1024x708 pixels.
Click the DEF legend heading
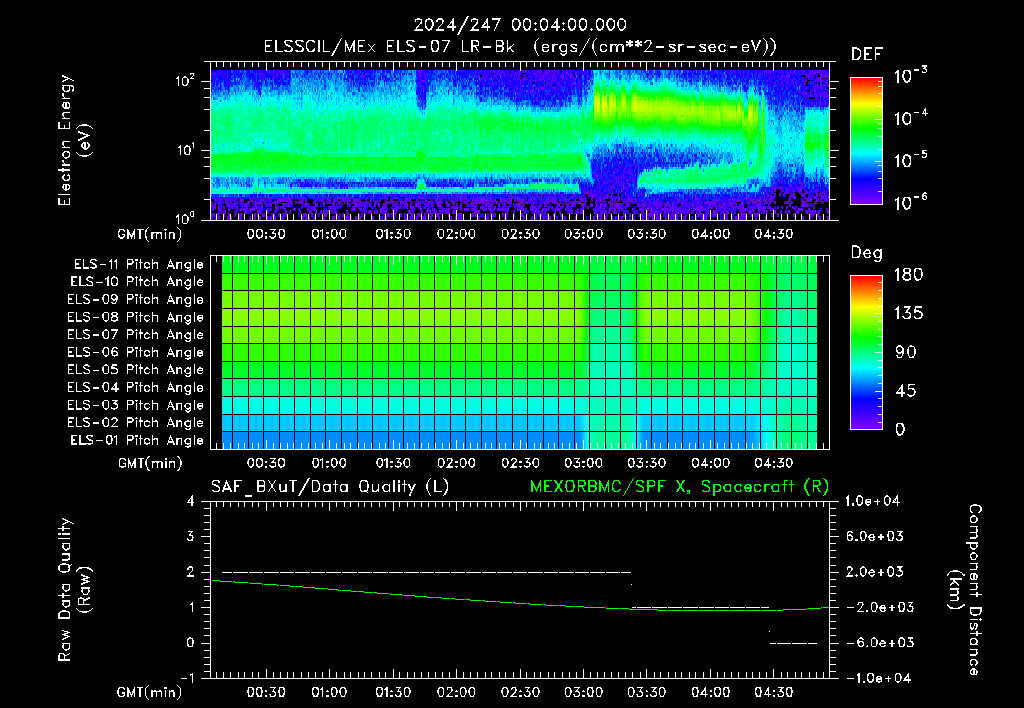pos(867,55)
